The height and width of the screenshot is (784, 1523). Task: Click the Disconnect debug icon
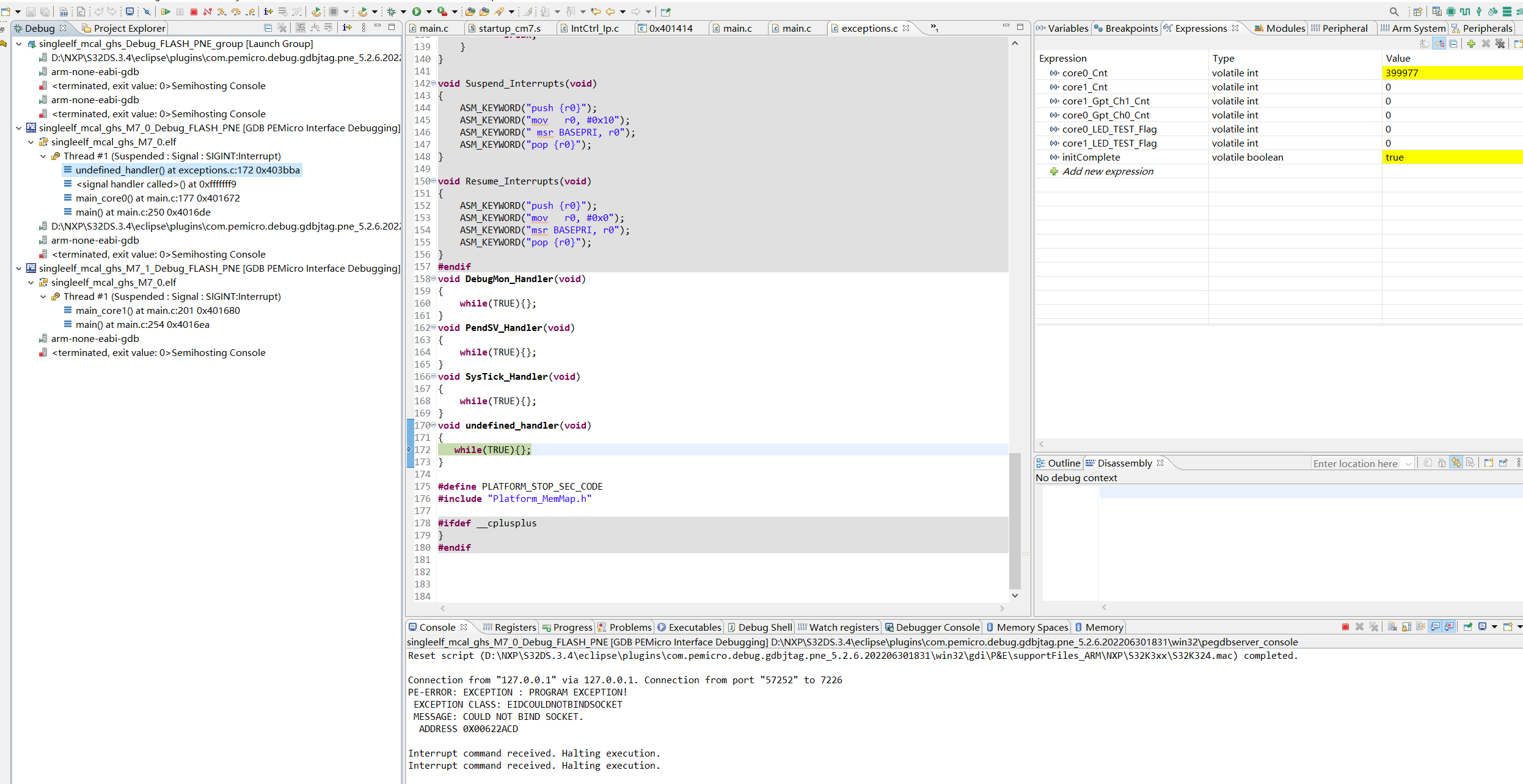[x=208, y=12]
